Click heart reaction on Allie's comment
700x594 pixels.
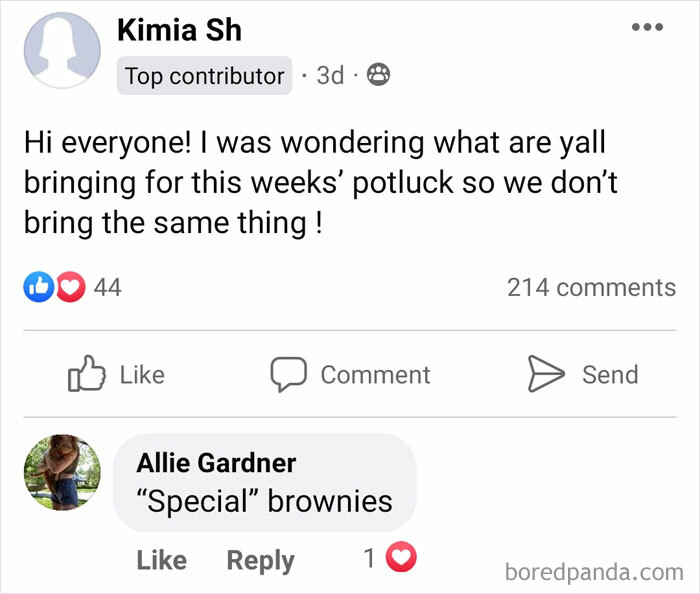pyautogui.click(x=402, y=559)
